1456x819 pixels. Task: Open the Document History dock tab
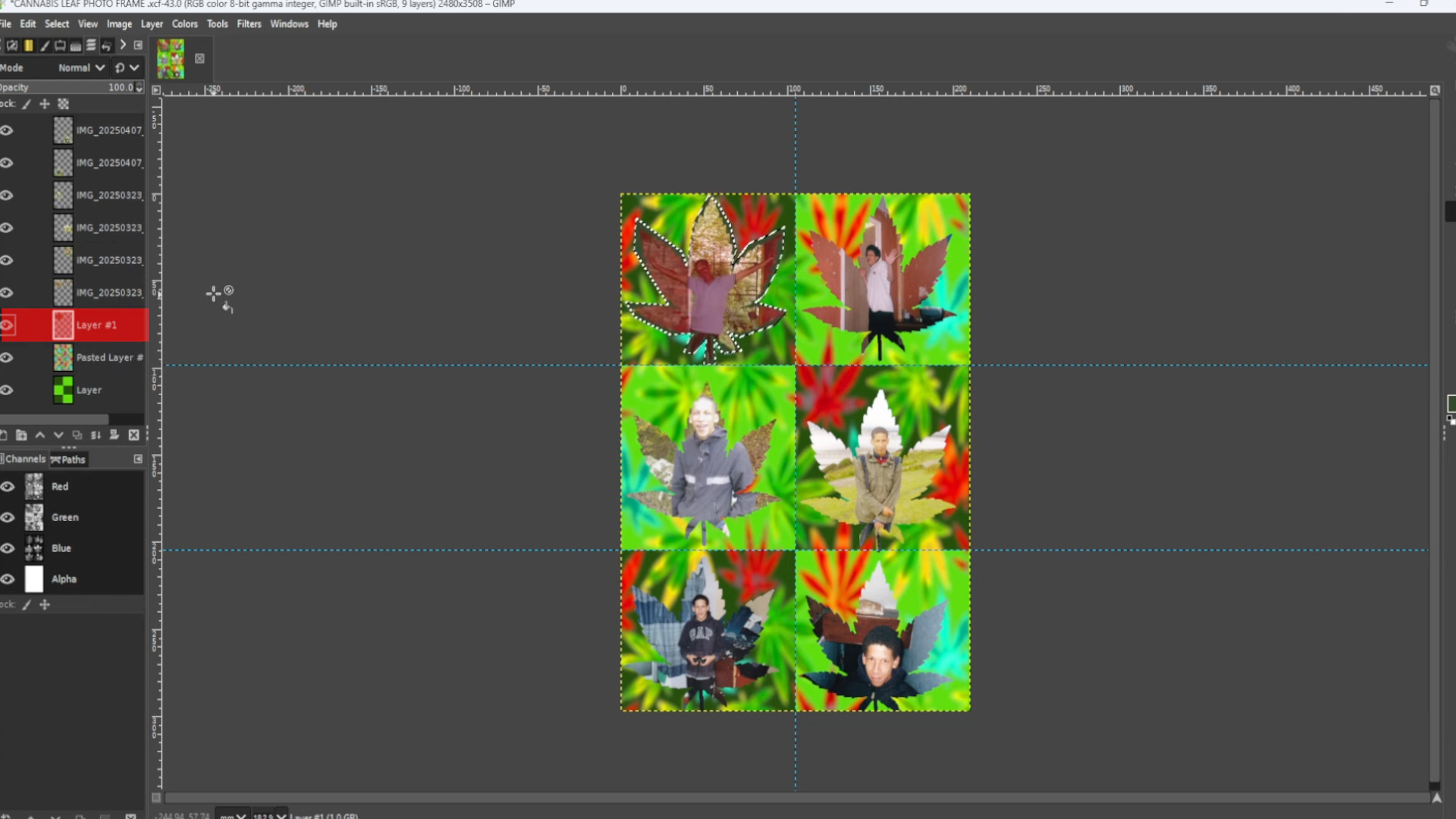pyautogui.click(x=76, y=45)
